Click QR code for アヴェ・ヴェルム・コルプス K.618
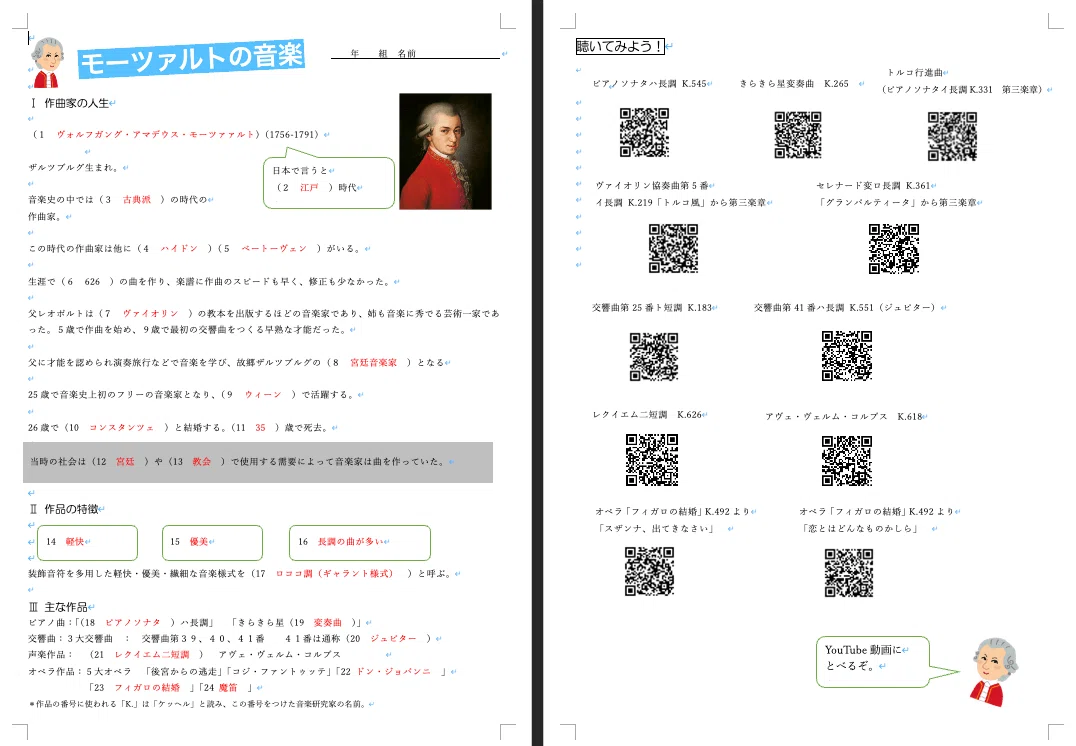1076x746 pixels. tap(847, 461)
